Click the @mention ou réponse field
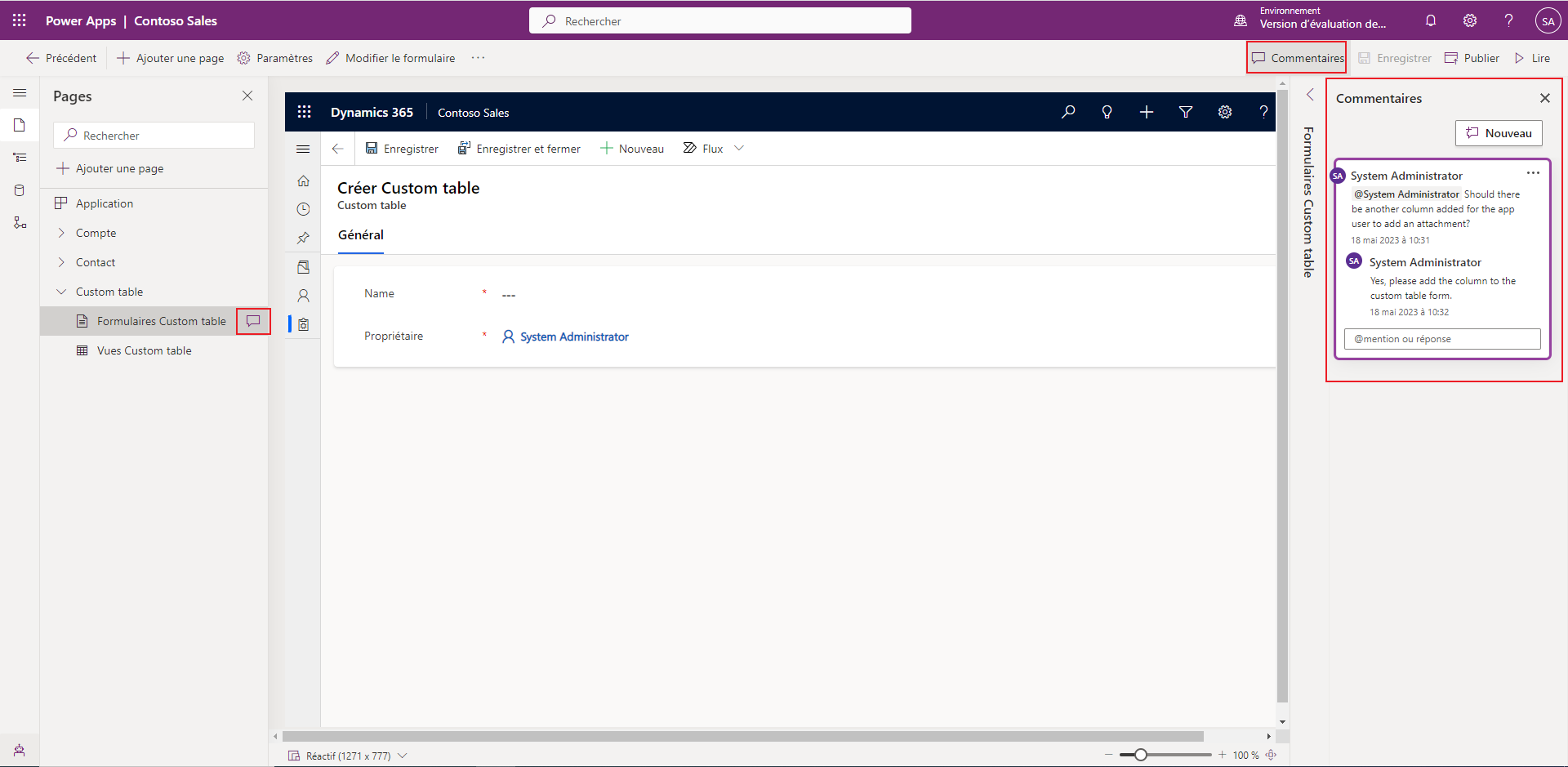 click(1442, 339)
